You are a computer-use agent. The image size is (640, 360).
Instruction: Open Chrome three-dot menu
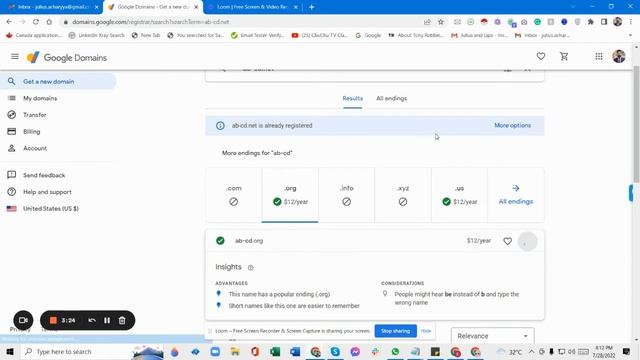tap(631, 22)
